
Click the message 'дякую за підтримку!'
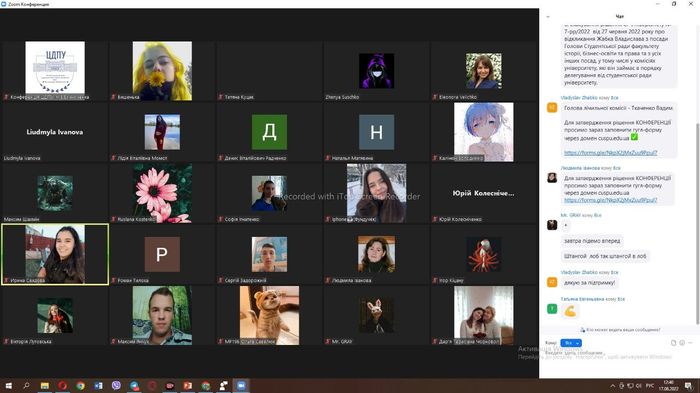click(589, 283)
